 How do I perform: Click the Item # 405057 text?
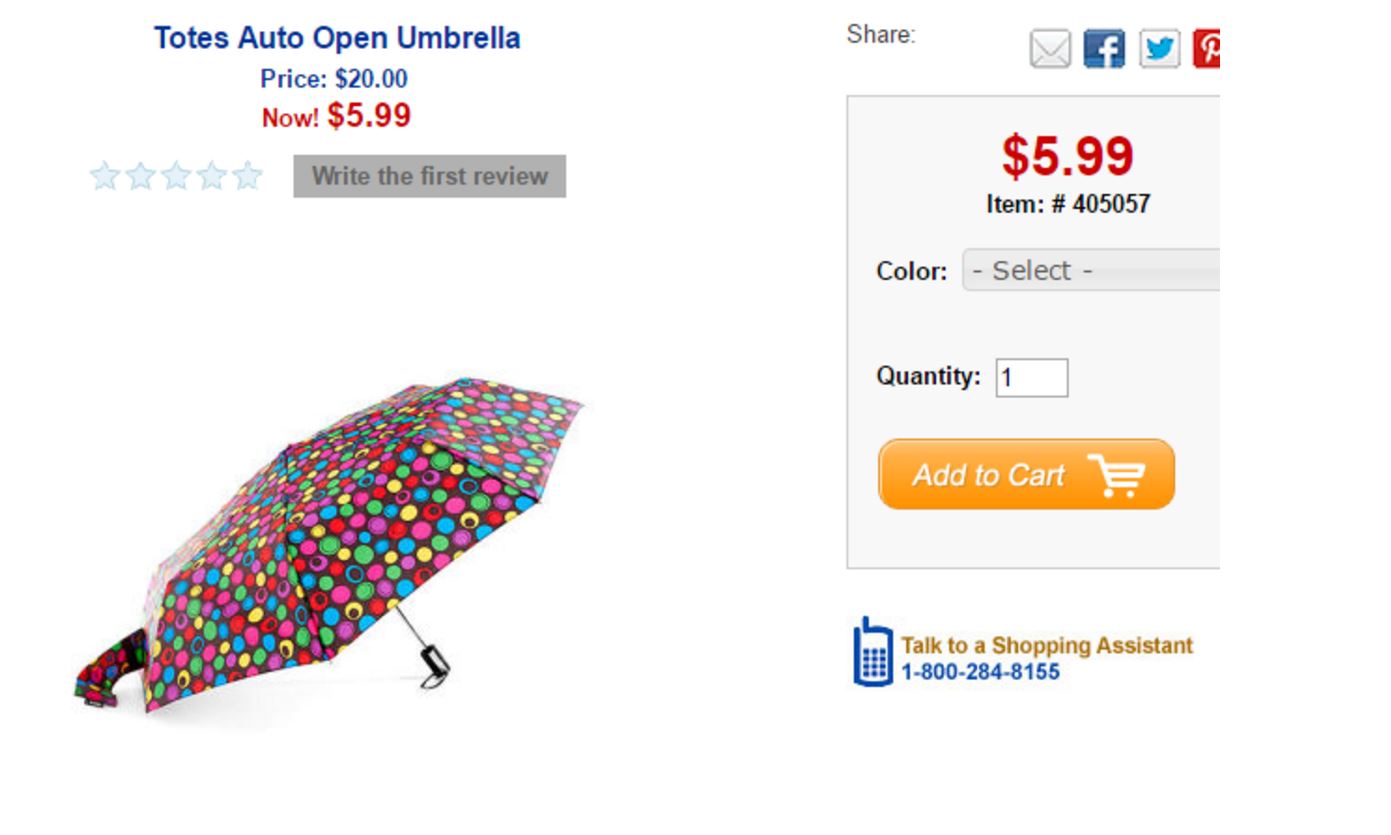point(1068,205)
